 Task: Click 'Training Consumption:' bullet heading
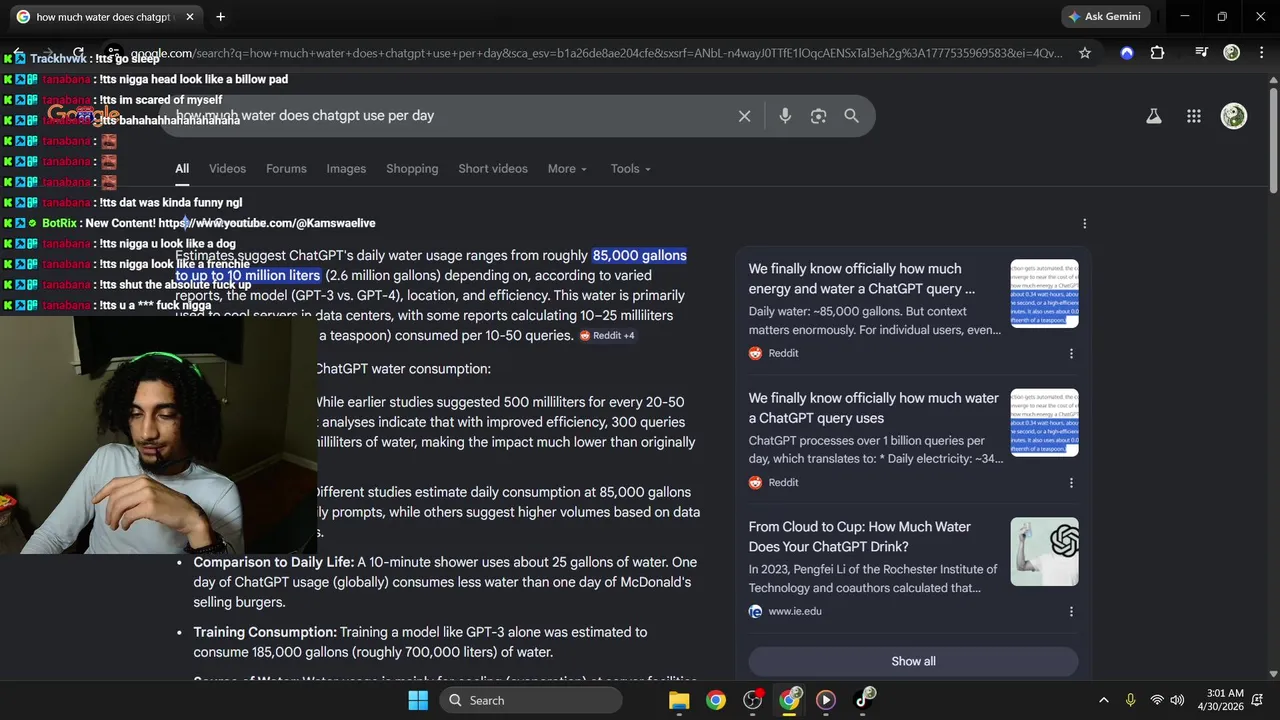pos(265,632)
